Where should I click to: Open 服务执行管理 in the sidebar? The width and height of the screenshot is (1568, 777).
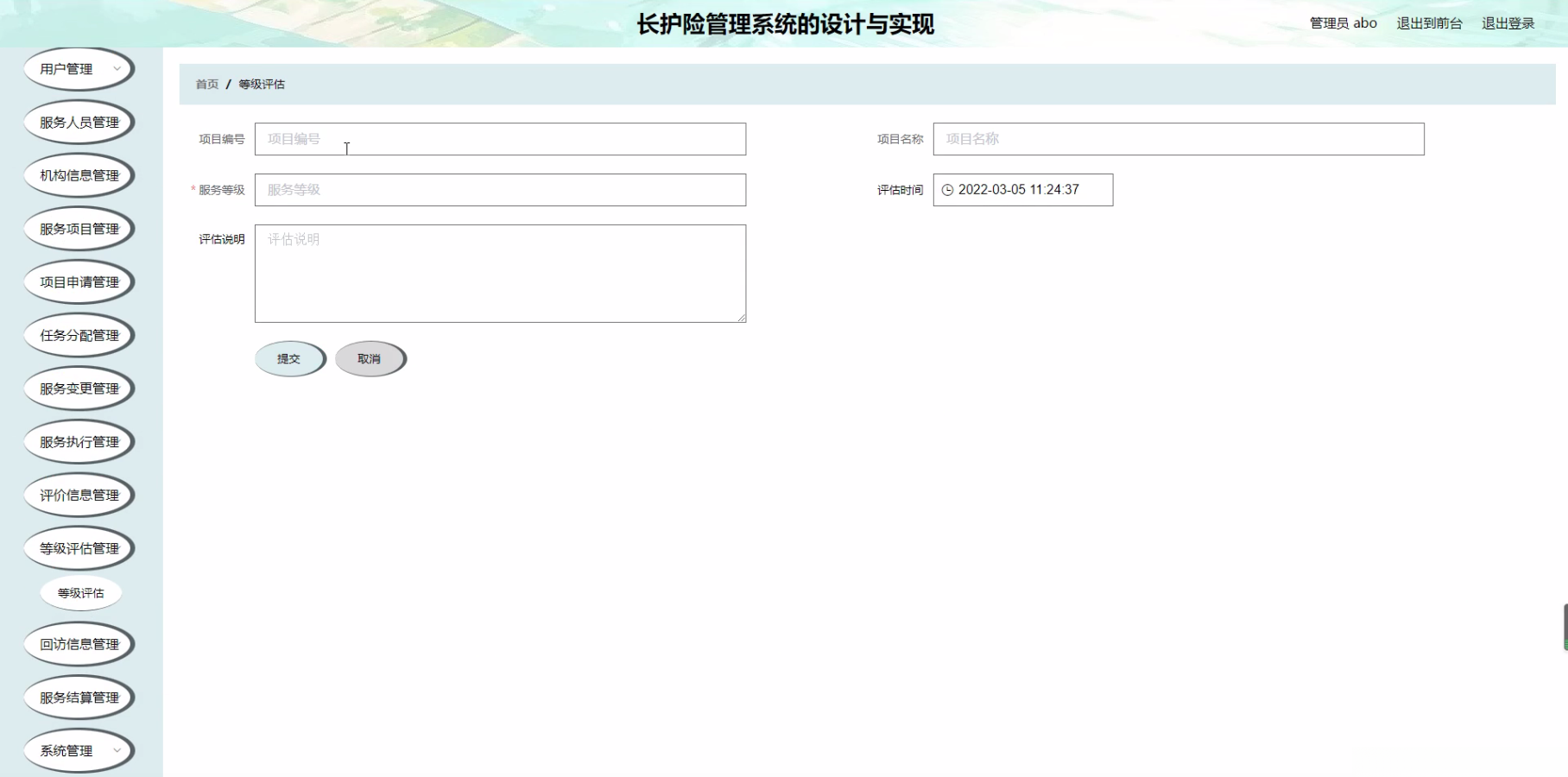(x=79, y=442)
